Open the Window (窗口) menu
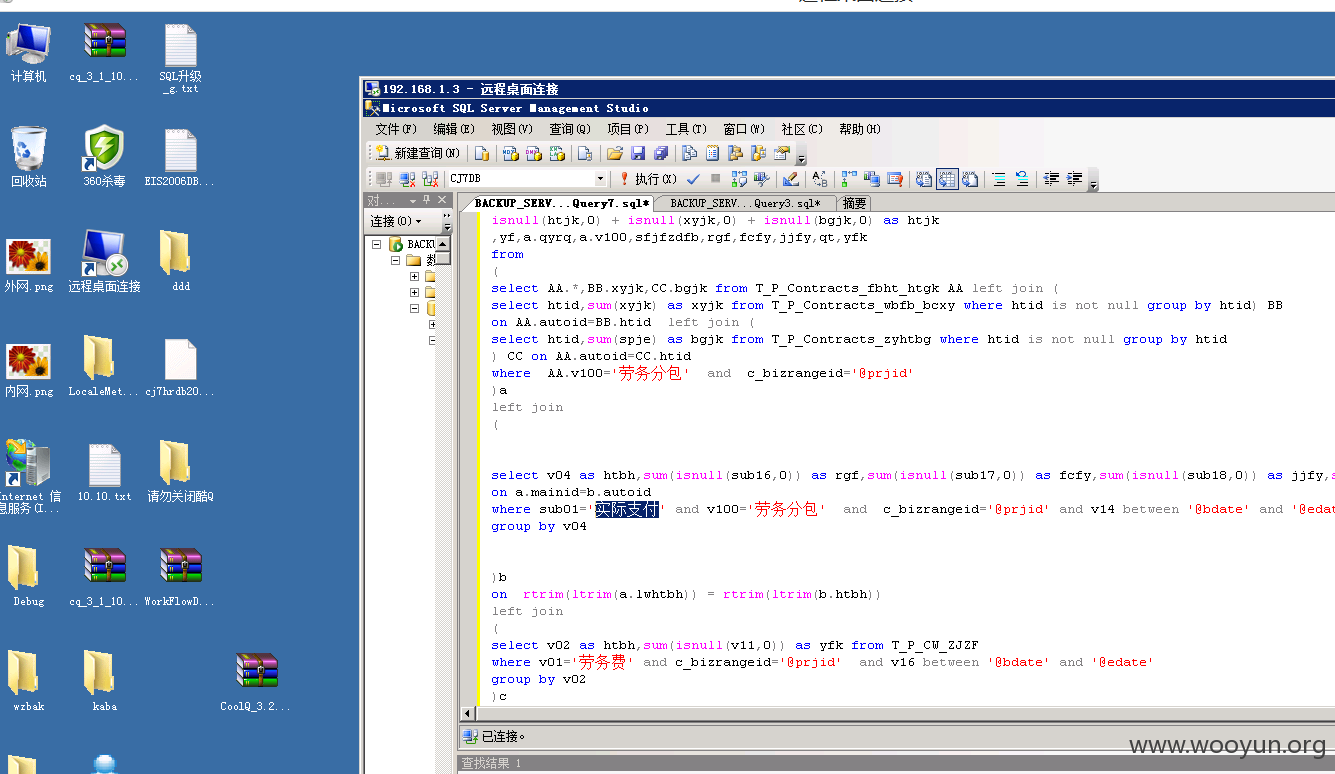Image resolution: width=1335 pixels, height=774 pixels. pyautogui.click(x=744, y=129)
